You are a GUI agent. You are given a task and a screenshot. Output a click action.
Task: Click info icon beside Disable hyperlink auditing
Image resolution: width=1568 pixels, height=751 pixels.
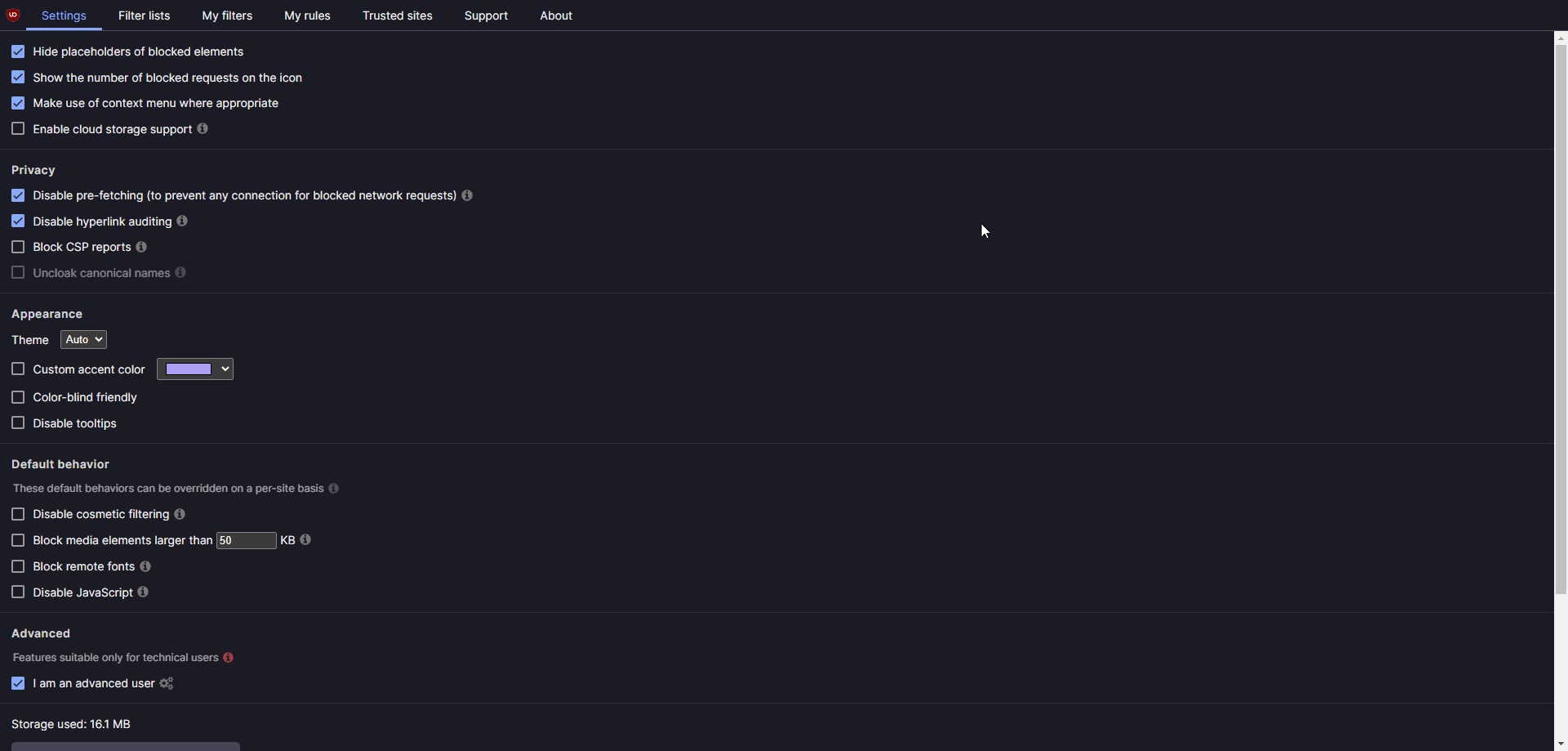pos(182,221)
